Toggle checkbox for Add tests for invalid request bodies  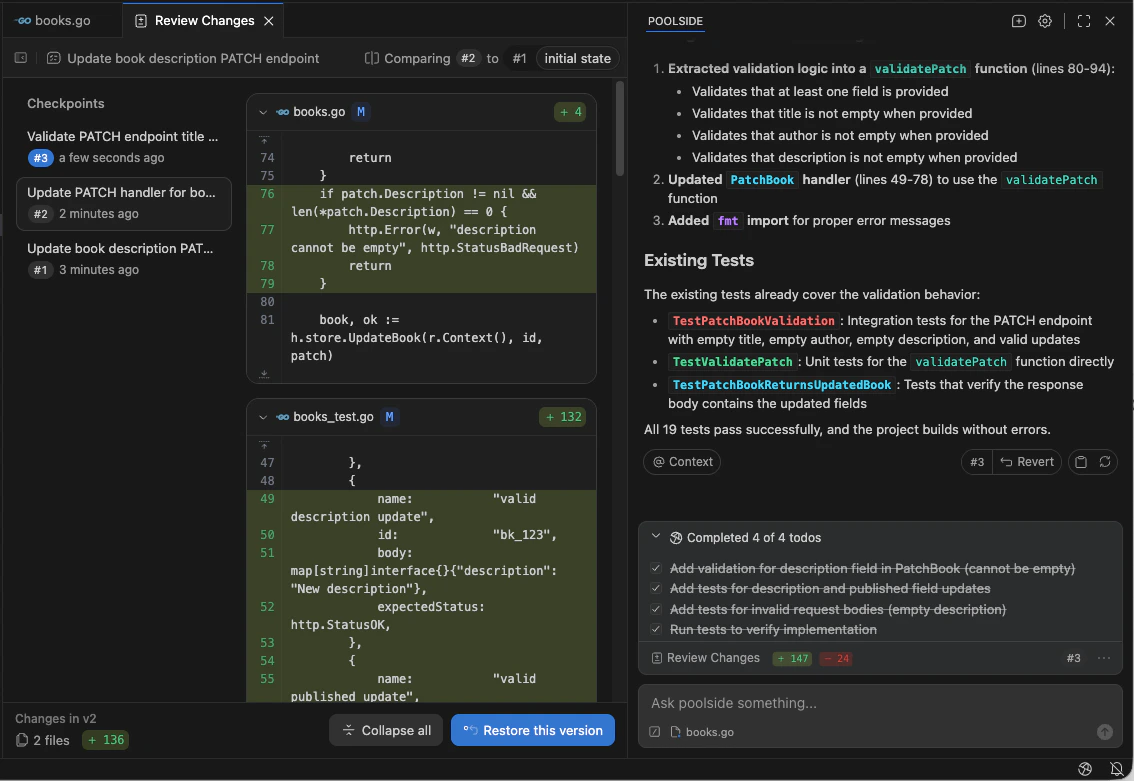click(656, 609)
